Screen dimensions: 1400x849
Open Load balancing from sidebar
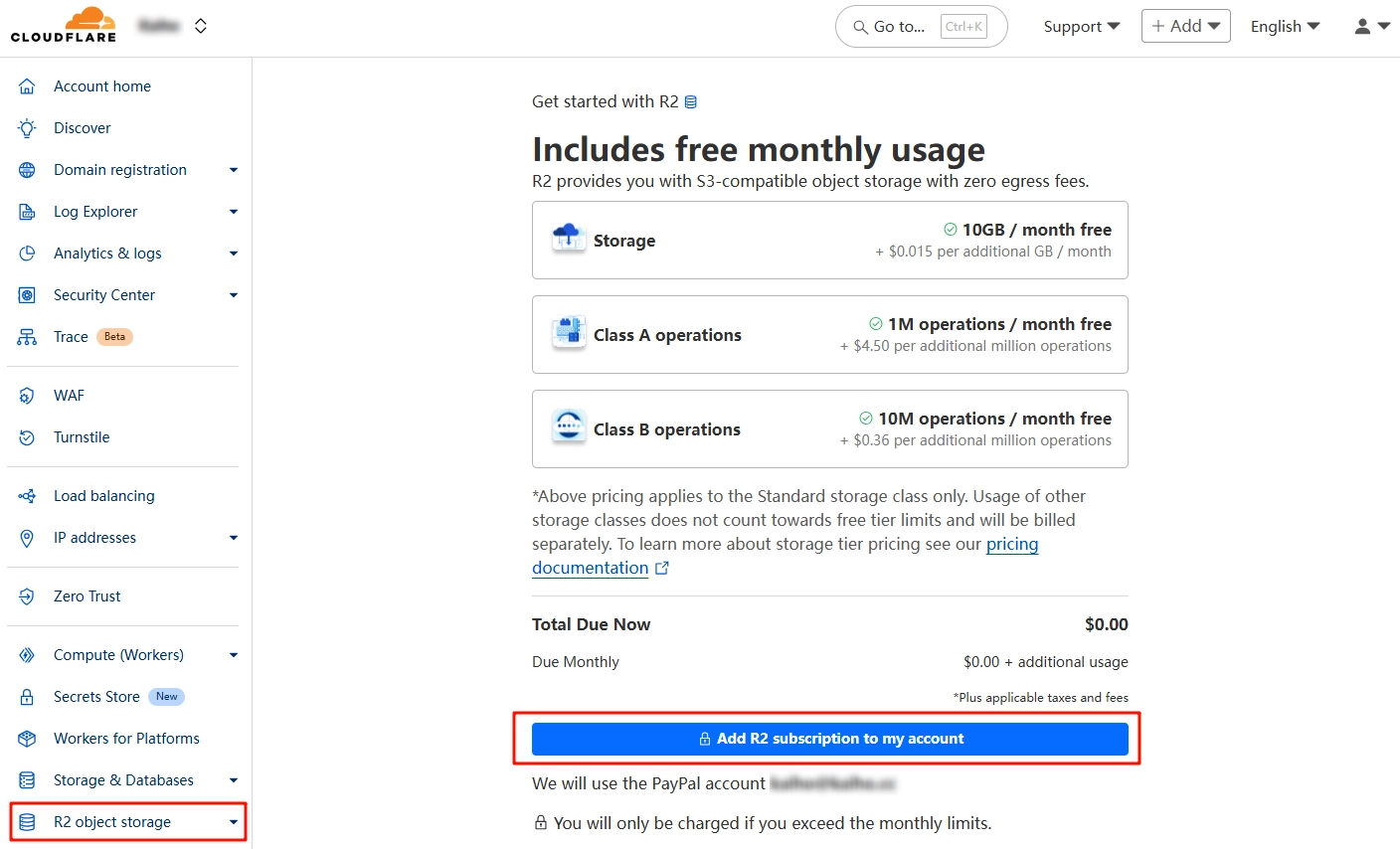pos(103,496)
